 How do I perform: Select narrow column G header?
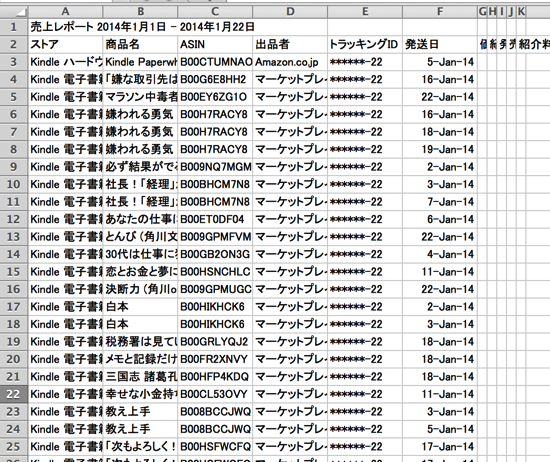pyautogui.click(x=483, y=12)
